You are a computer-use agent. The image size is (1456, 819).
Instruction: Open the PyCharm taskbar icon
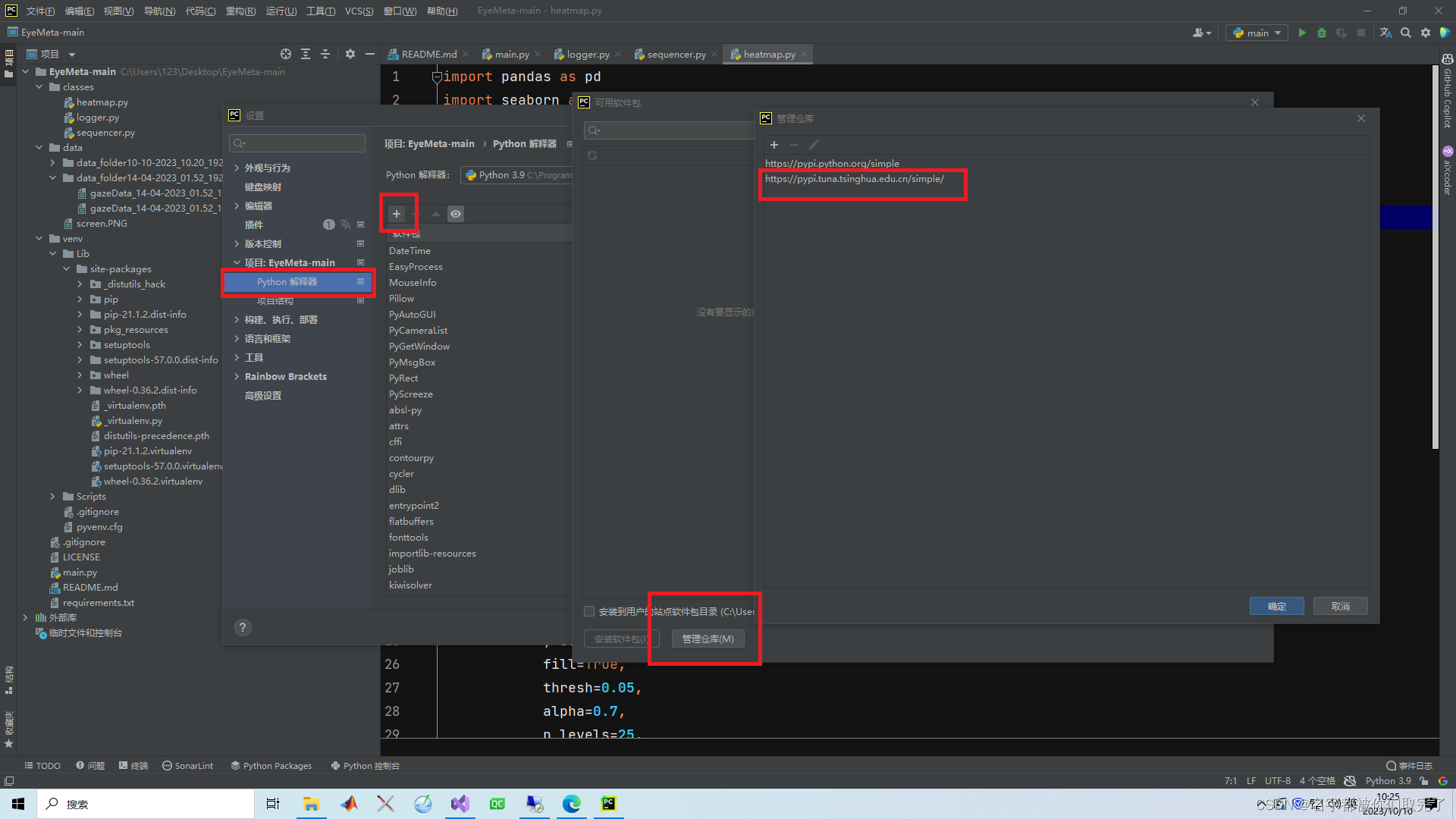[609, 804]
